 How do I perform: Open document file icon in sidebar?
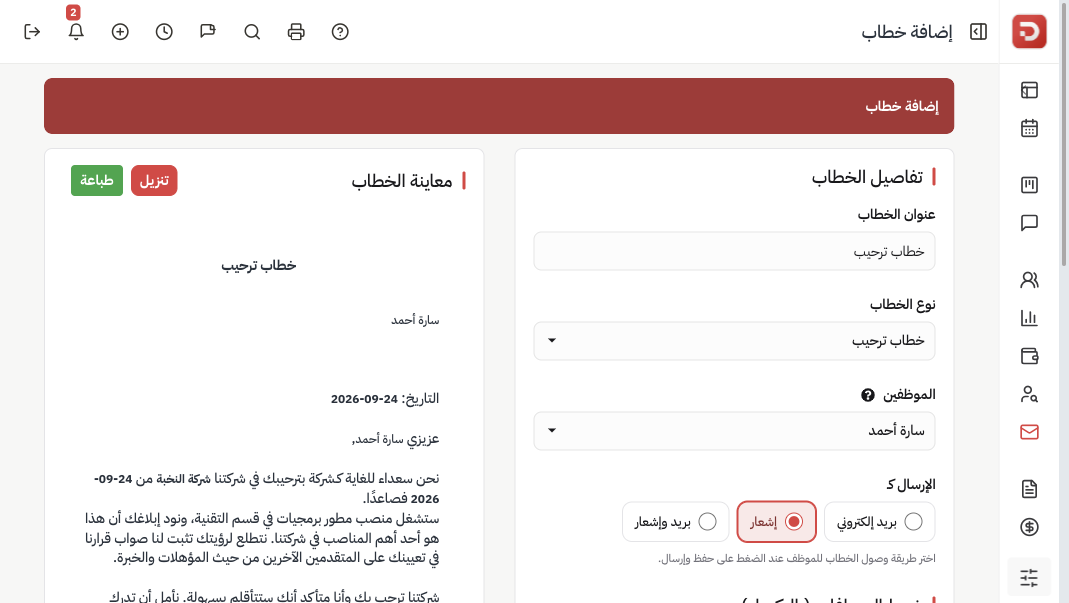1029,488
